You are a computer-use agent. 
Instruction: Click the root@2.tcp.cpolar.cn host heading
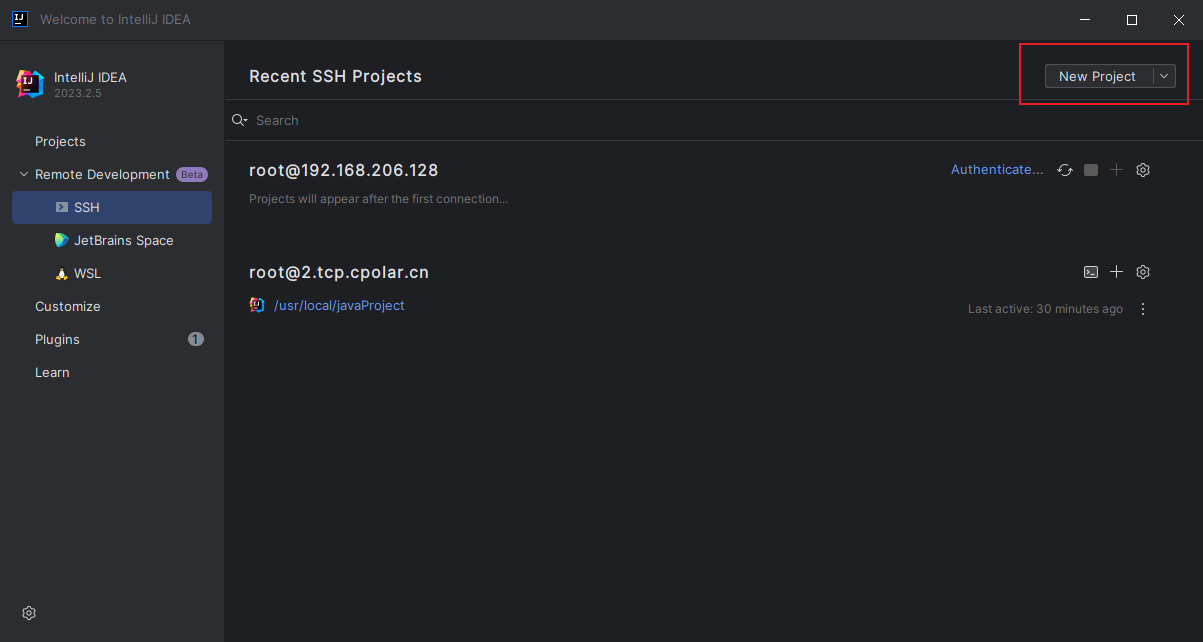[339, 272]
